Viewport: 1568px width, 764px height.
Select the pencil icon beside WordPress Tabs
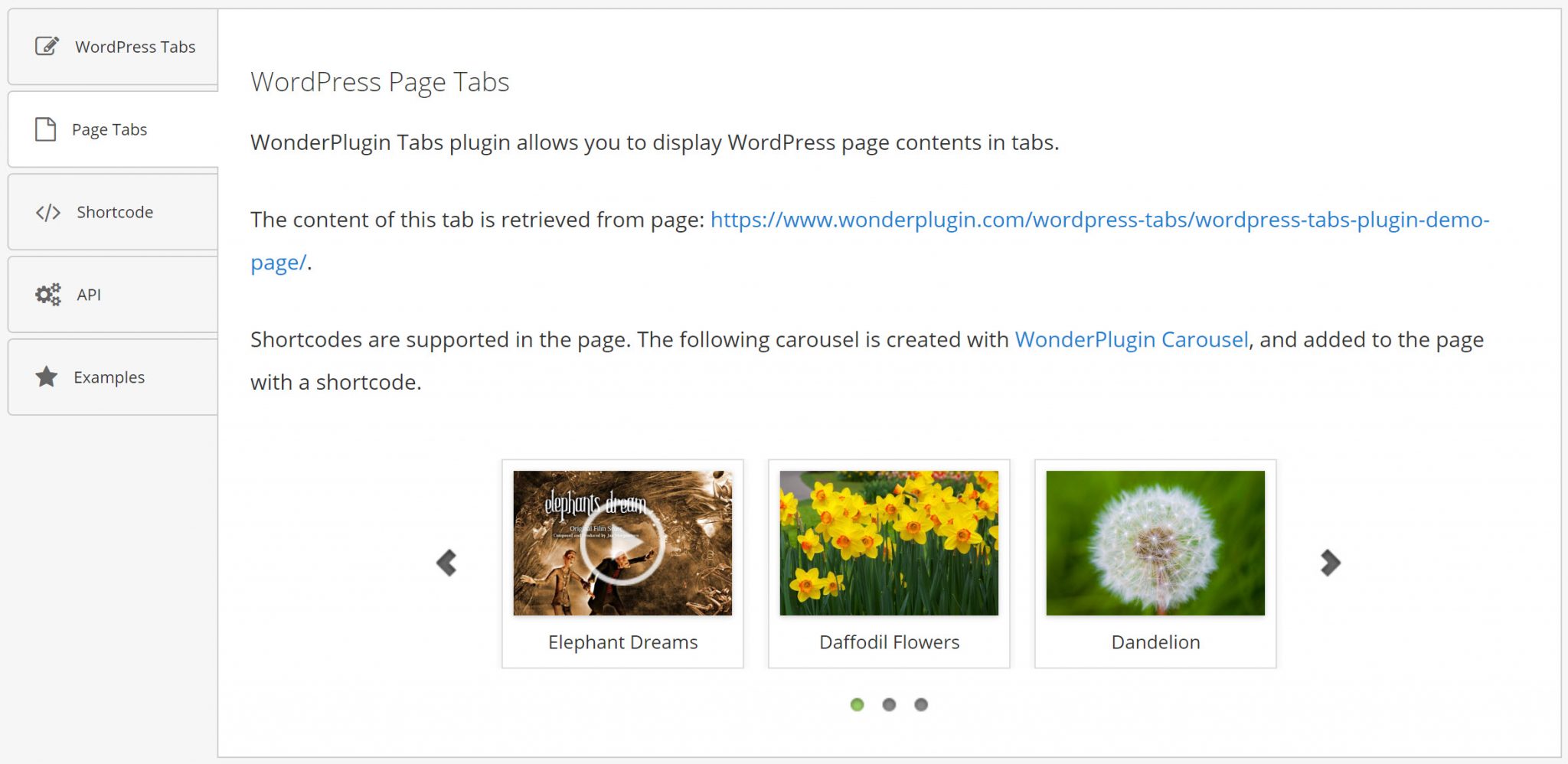pyautogui.click(x=47, y=46)
